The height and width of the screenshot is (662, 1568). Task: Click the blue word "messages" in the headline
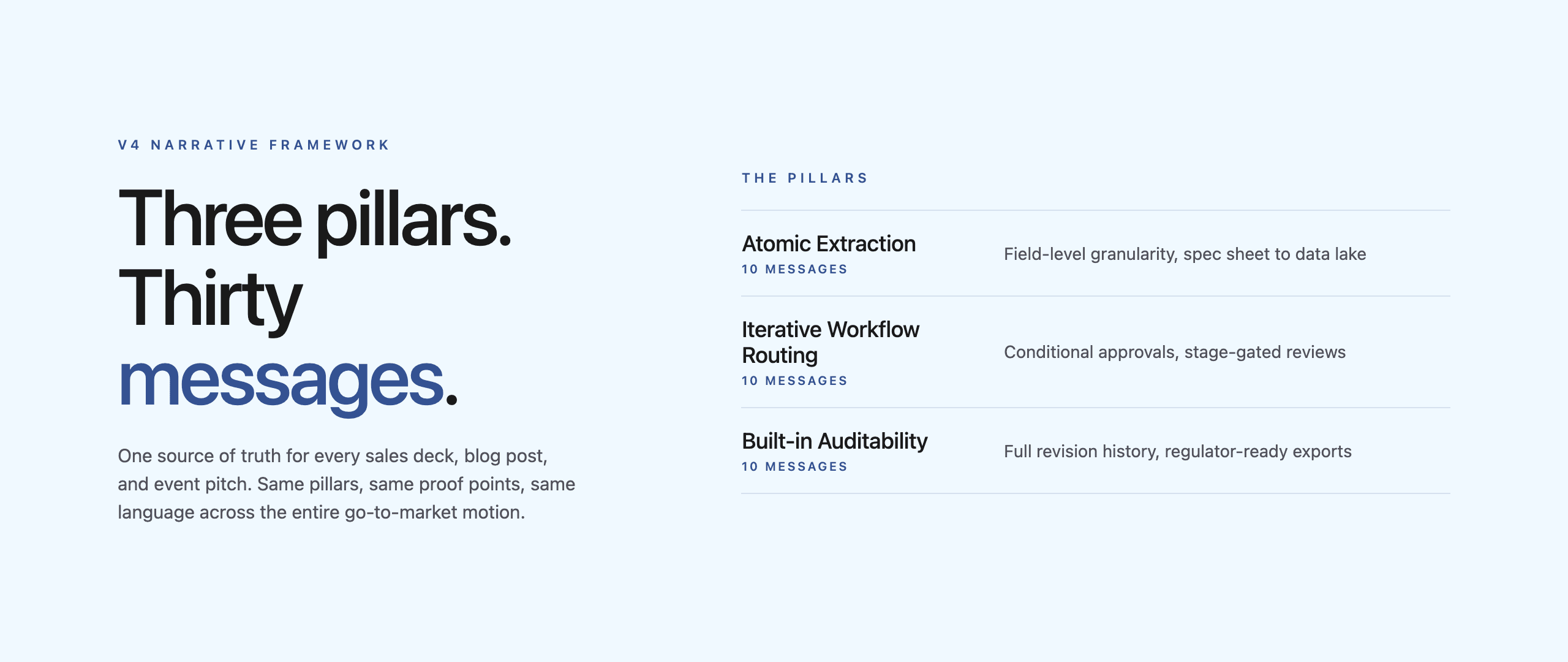click(281, 381)
